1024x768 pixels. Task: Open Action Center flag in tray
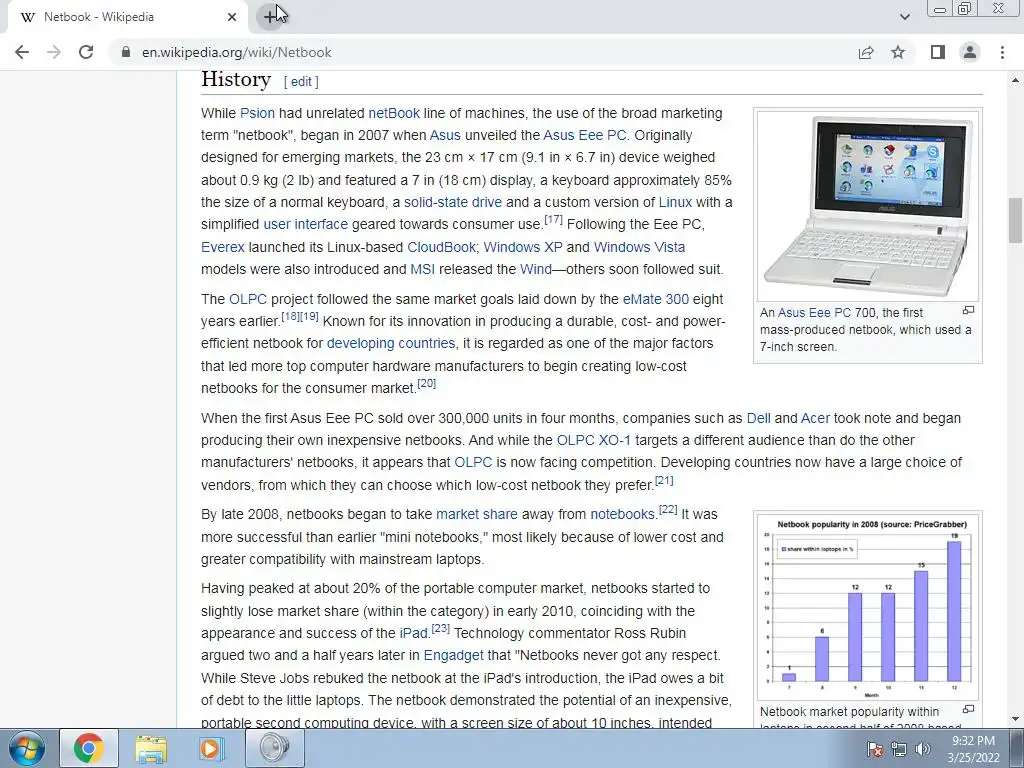(x=875, y=749)
